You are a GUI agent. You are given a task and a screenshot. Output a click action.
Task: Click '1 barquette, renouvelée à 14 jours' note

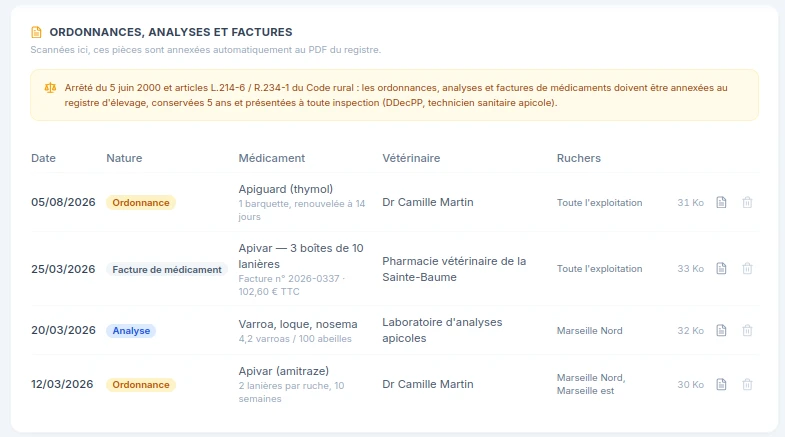(x=302, y=210)
